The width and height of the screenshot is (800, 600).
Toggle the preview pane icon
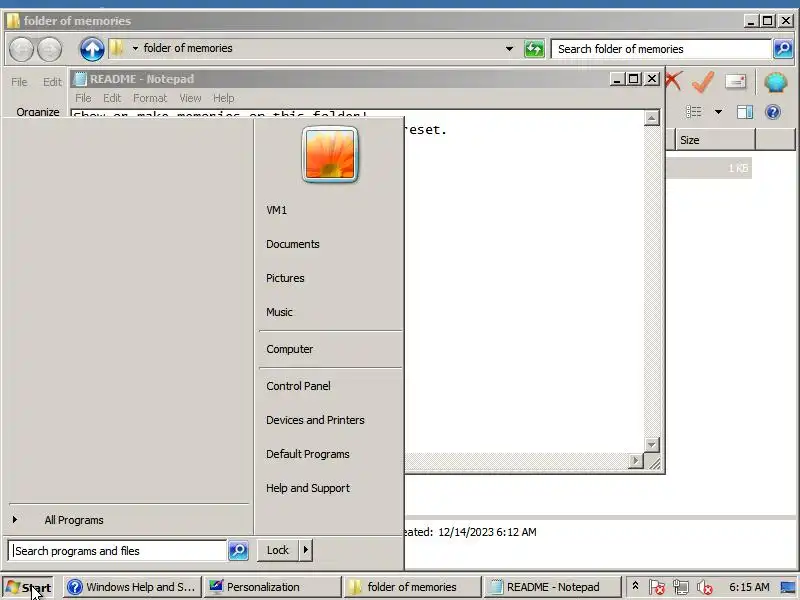click(745, 112)
